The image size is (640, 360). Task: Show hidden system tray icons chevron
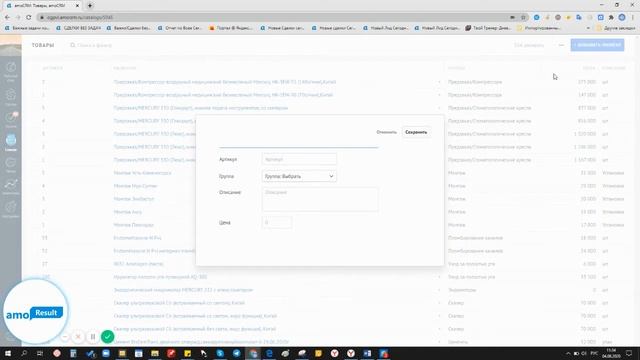click(568, 353)
